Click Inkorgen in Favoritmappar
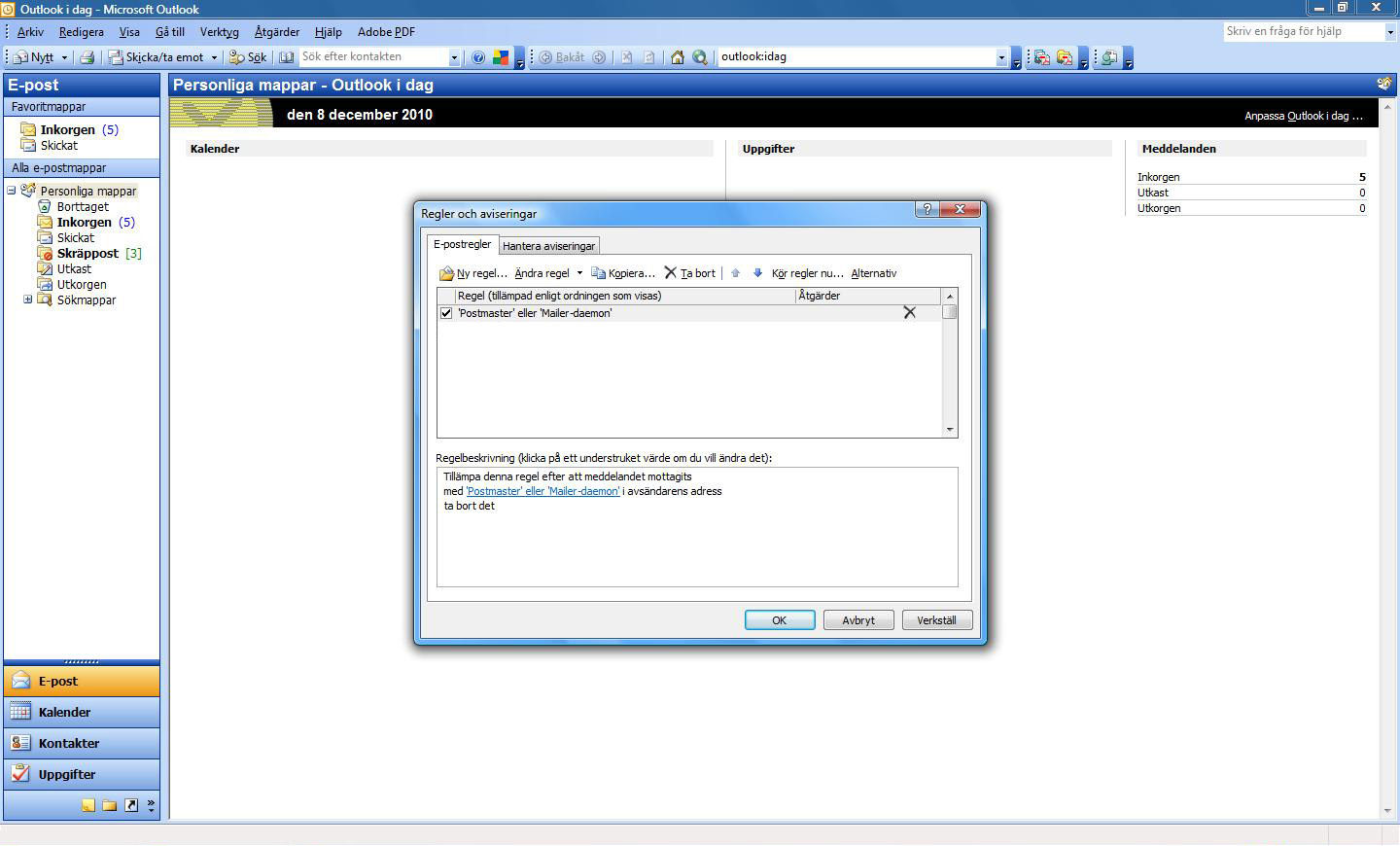1400x846 pixels. pos(68,129)
